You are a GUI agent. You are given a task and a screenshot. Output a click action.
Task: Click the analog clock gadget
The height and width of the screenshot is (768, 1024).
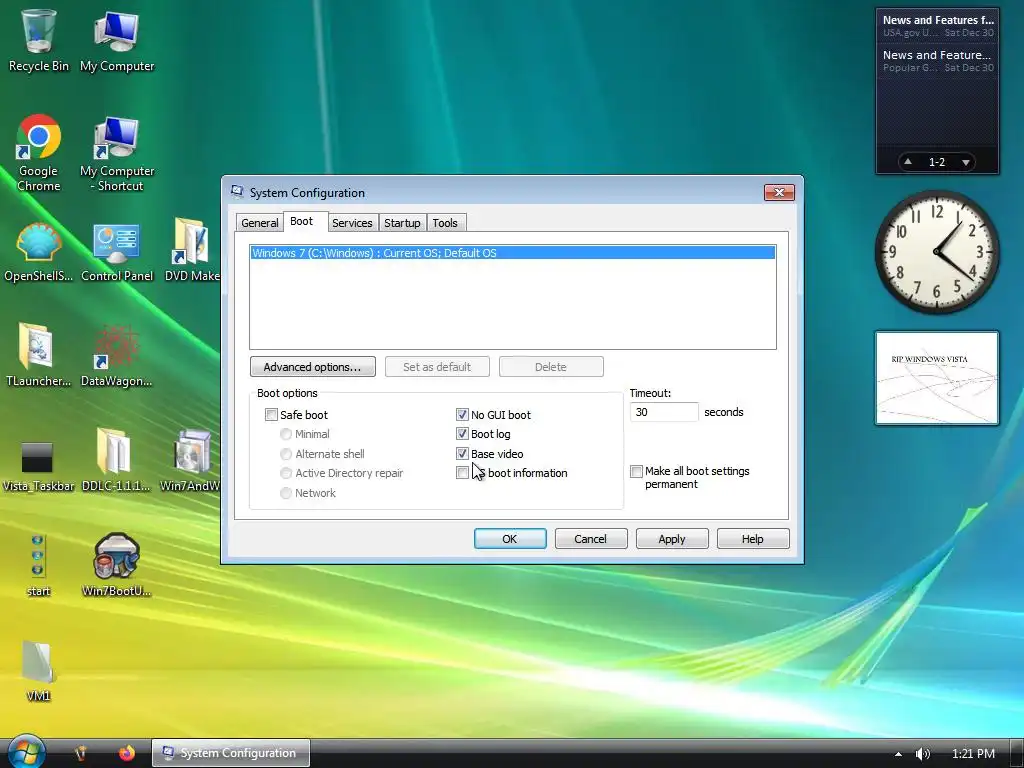(936, 252)
